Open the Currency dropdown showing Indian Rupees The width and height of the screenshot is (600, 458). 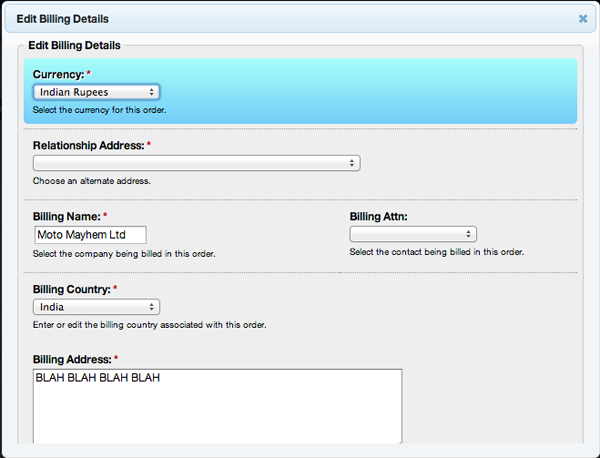(x=96, y=92)
